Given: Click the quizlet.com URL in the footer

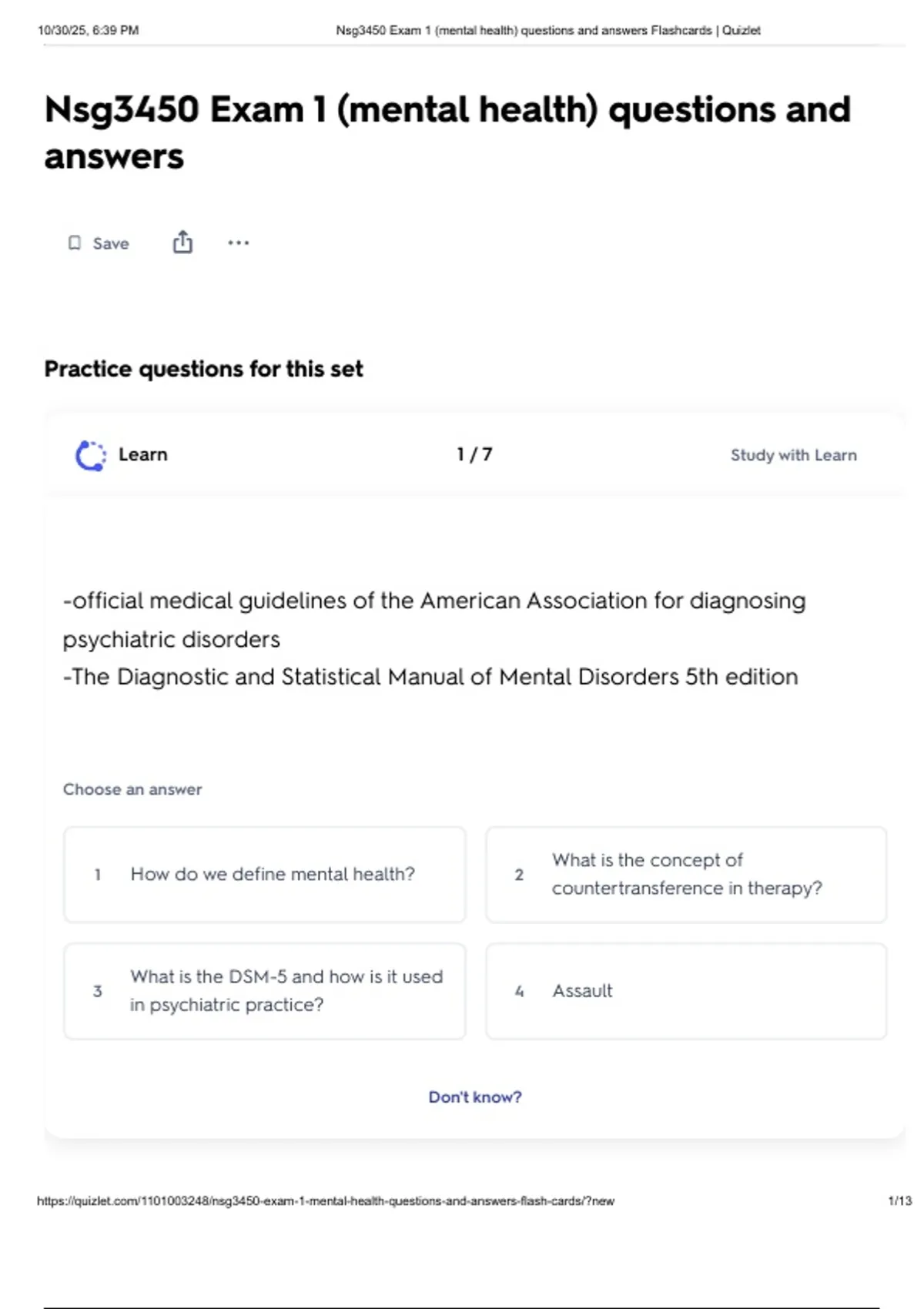Looking at the screenshot, I should point(326,1200).
